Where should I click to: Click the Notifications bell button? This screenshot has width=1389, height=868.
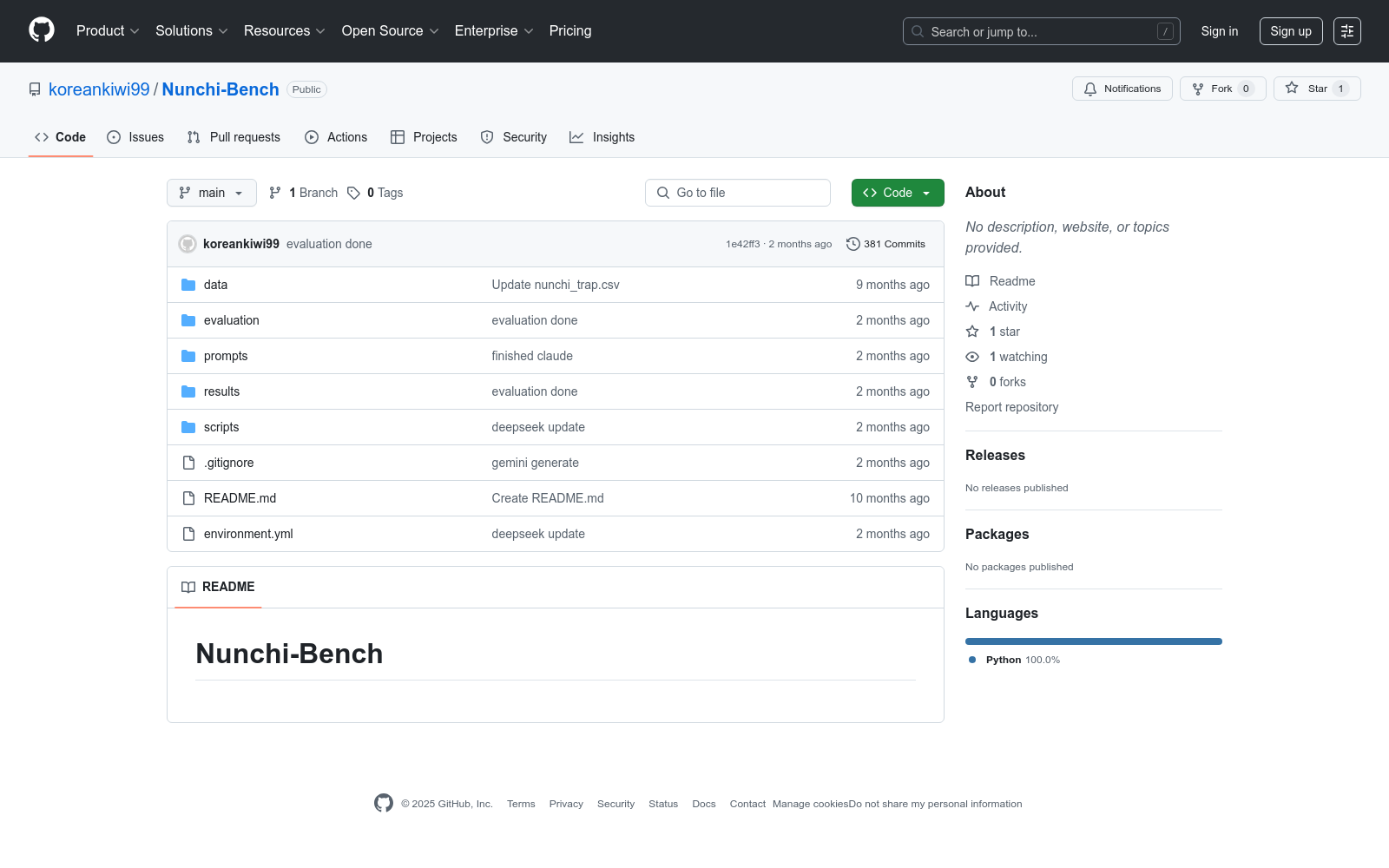(x=1122, y=89)
